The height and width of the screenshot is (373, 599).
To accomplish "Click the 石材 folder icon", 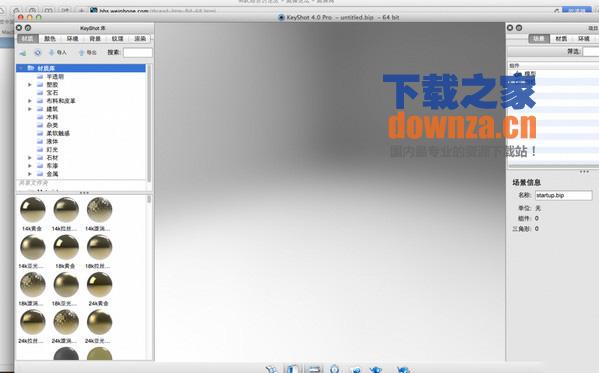I will [x=40, y=157].
